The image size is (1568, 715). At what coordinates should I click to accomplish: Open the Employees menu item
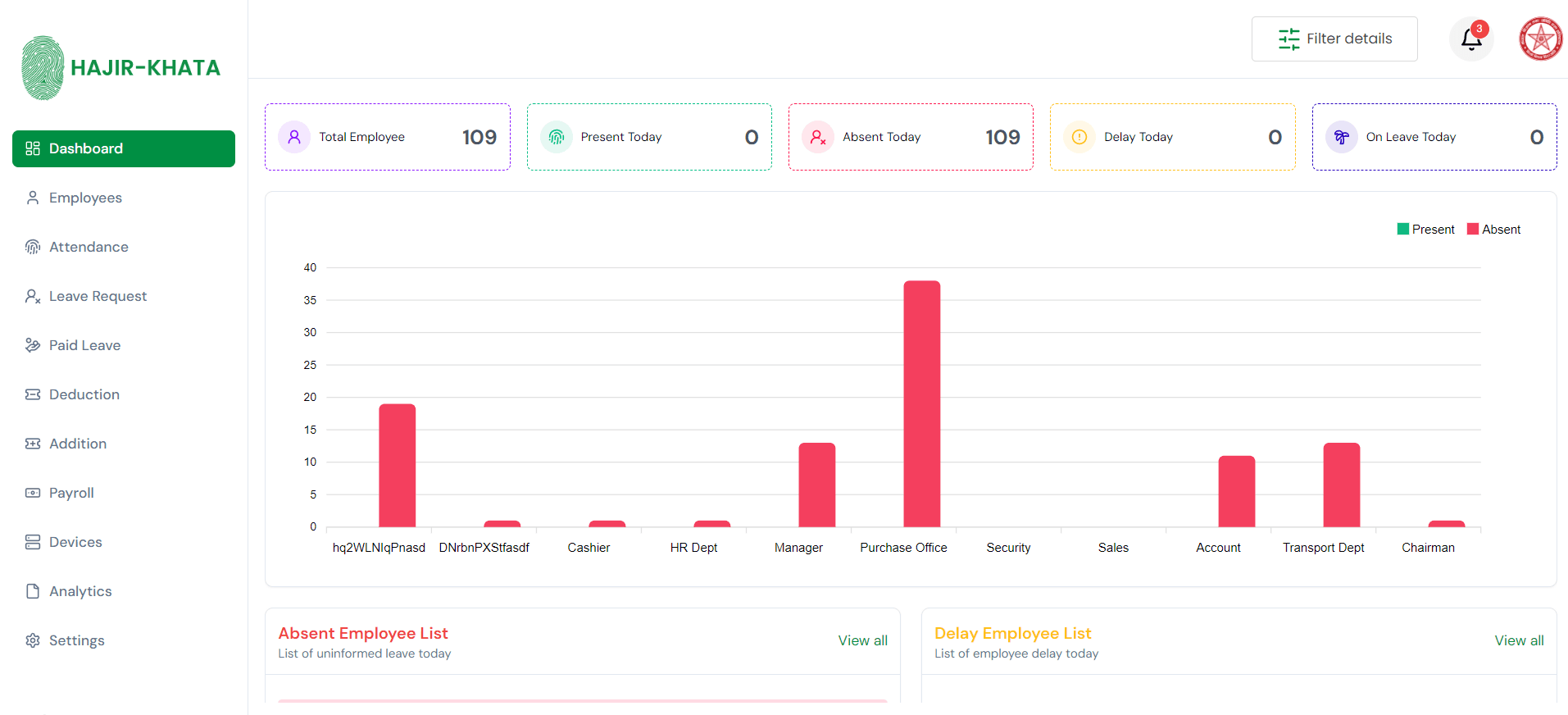pyautogui.click(x=85, y=198)
